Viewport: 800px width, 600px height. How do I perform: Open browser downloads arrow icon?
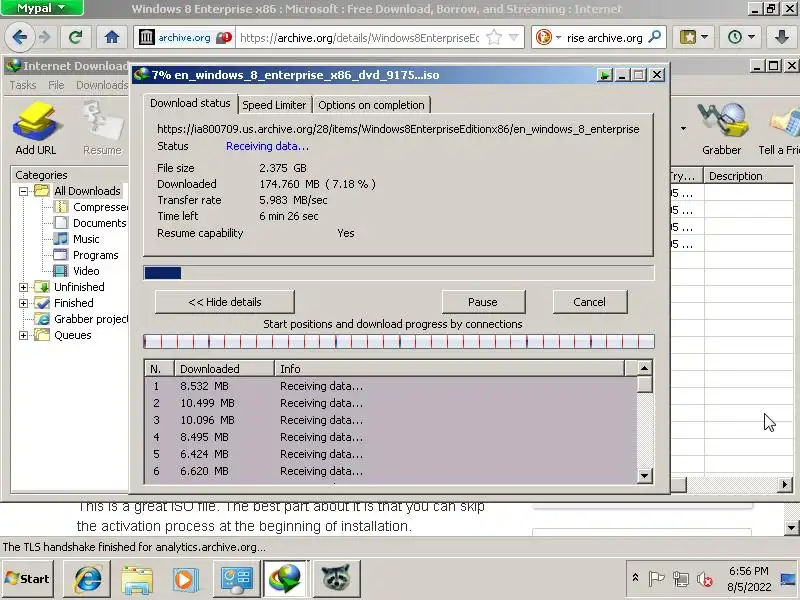coord(781,37)
